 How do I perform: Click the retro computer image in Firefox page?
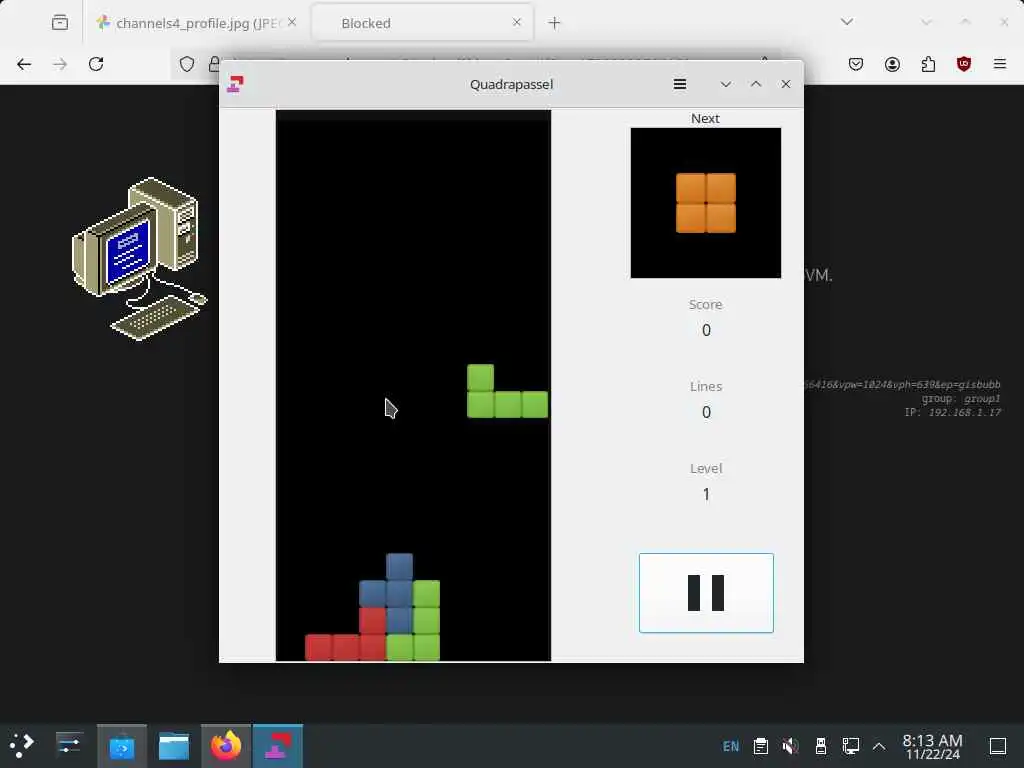(x=140, y=259)
